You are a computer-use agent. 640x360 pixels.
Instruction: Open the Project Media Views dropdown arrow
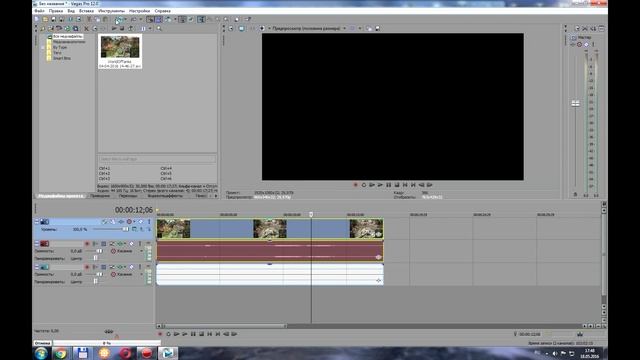click(x=150, y=29)
